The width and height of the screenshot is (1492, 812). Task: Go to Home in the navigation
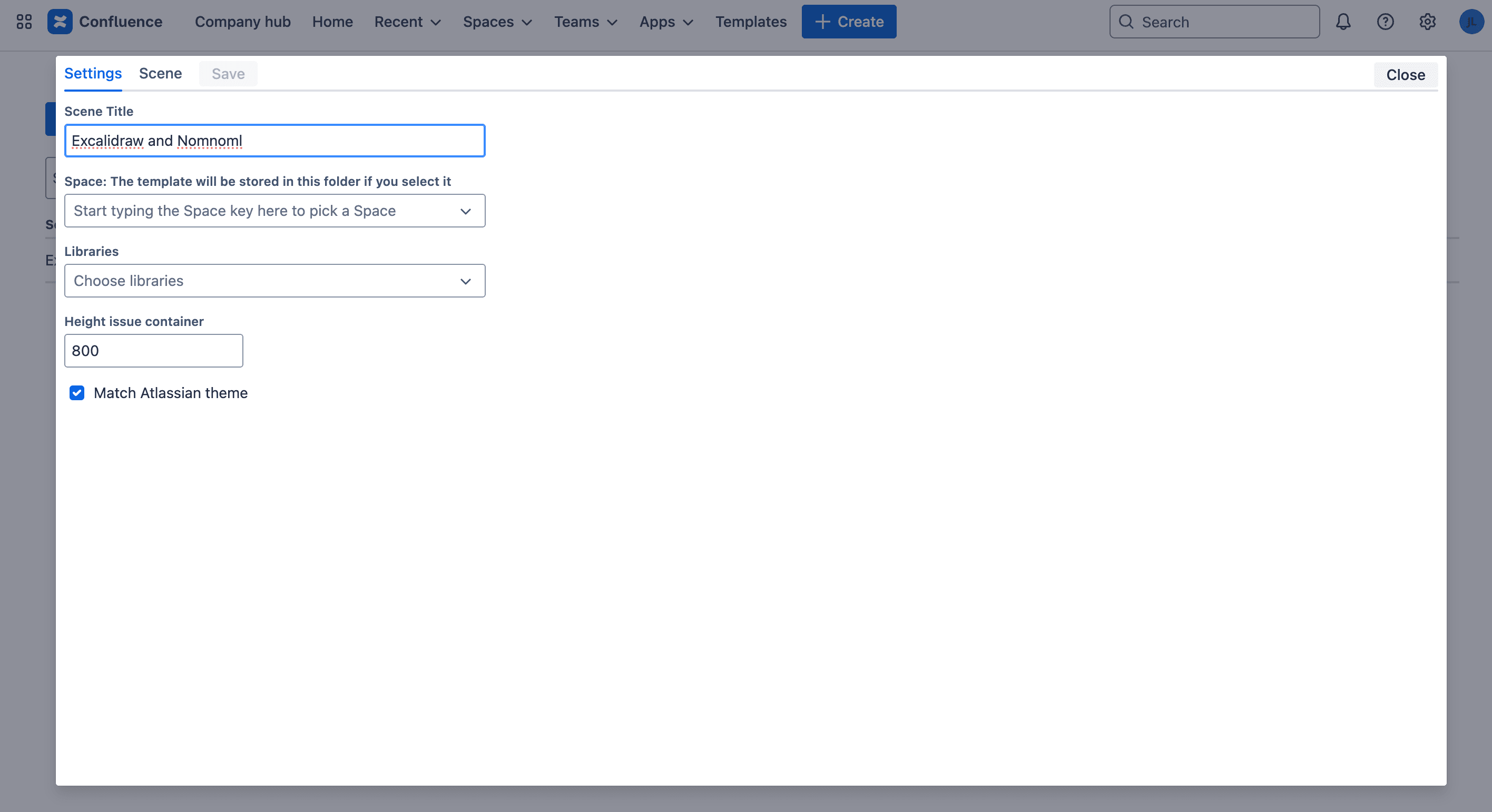[x=332, y=22]
